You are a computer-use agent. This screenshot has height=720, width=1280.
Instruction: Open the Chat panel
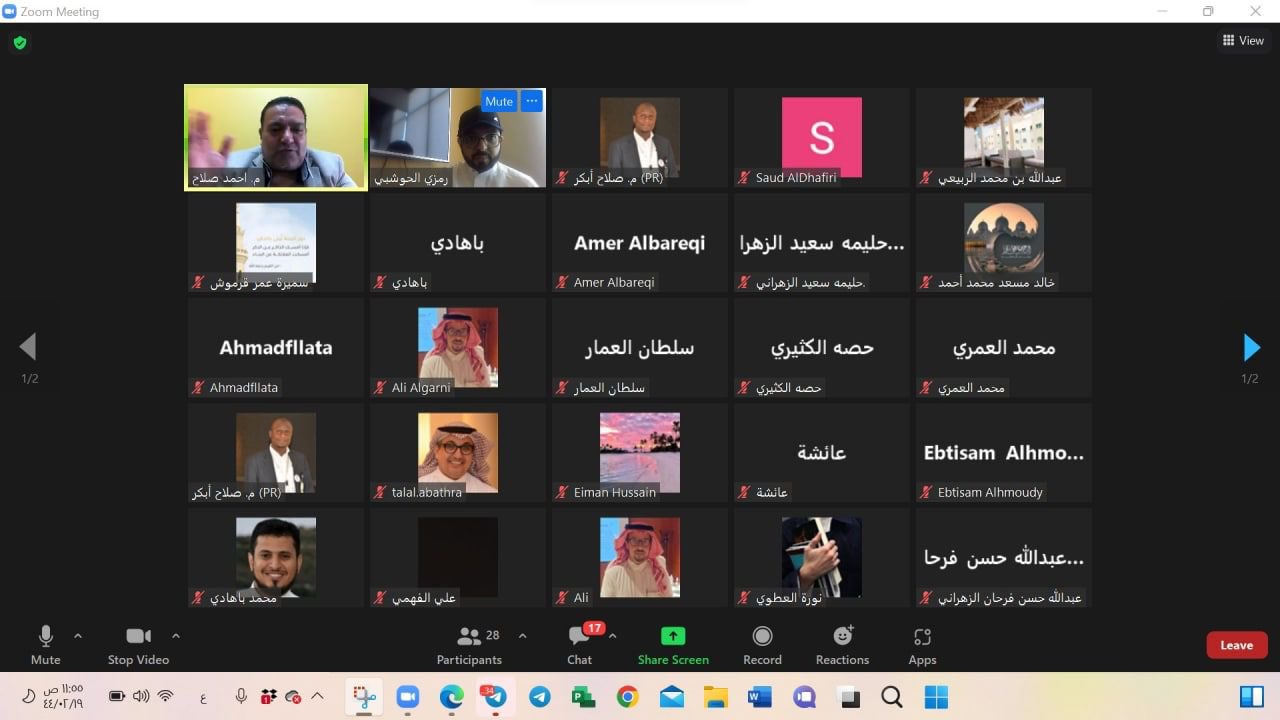click(x=580, y=645)
